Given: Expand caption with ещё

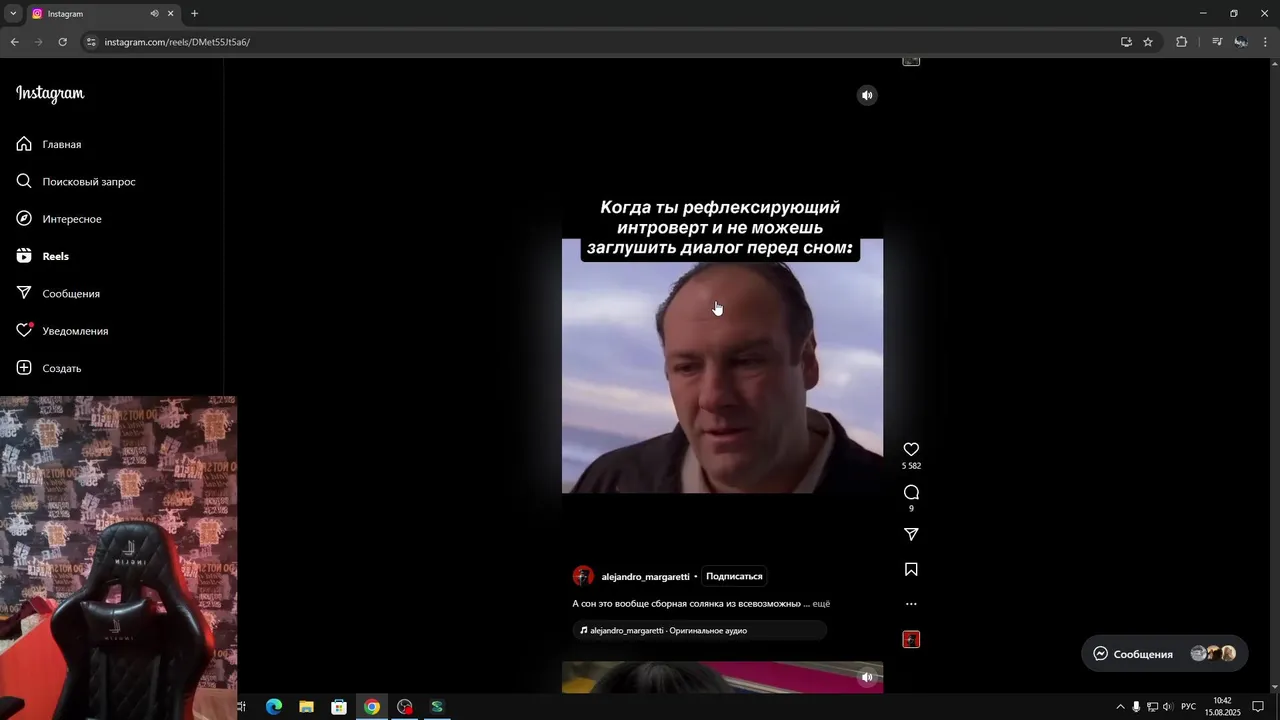Looking at the screenshot, I should coord(821,604).
